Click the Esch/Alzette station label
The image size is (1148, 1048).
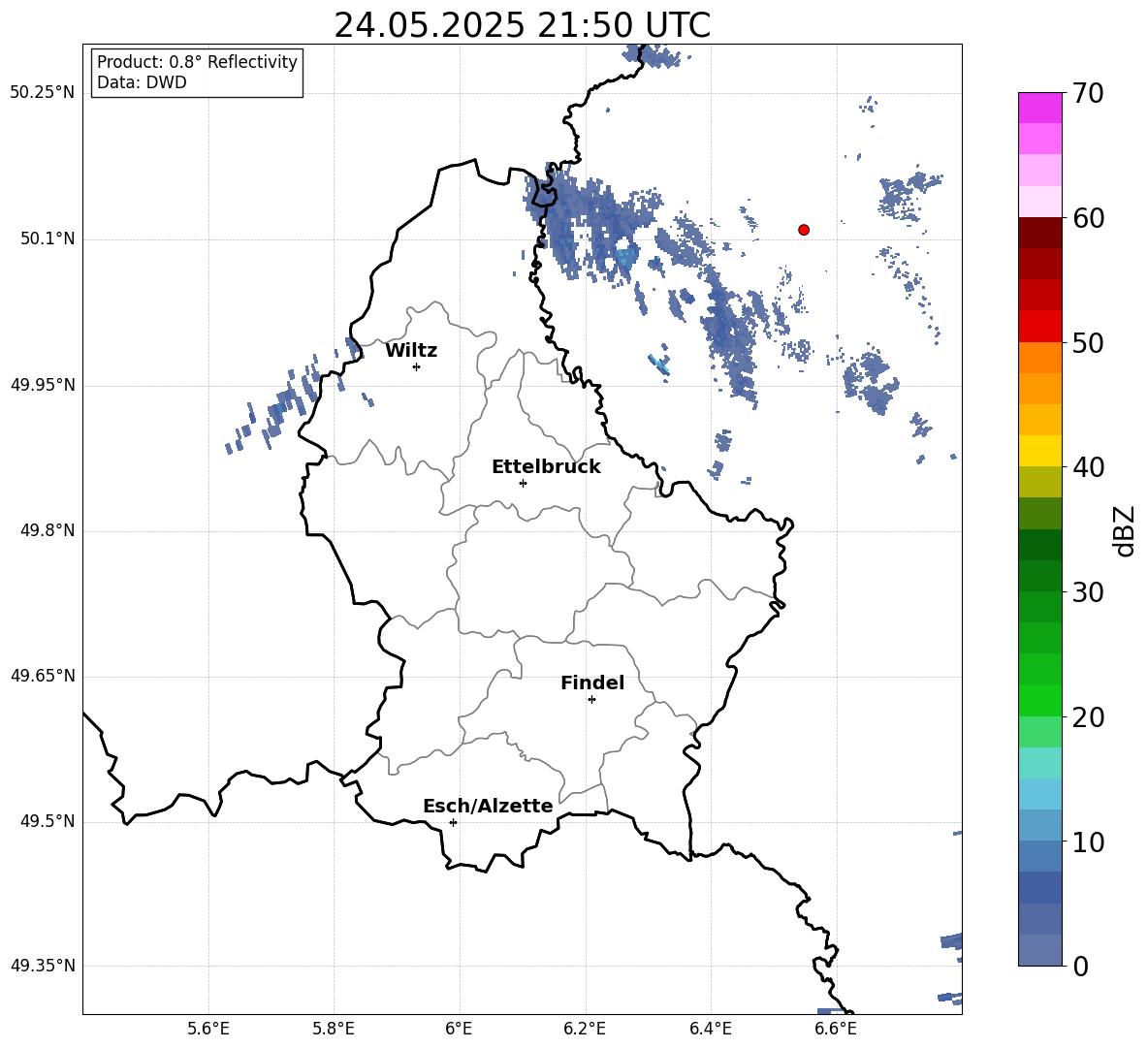488,806
